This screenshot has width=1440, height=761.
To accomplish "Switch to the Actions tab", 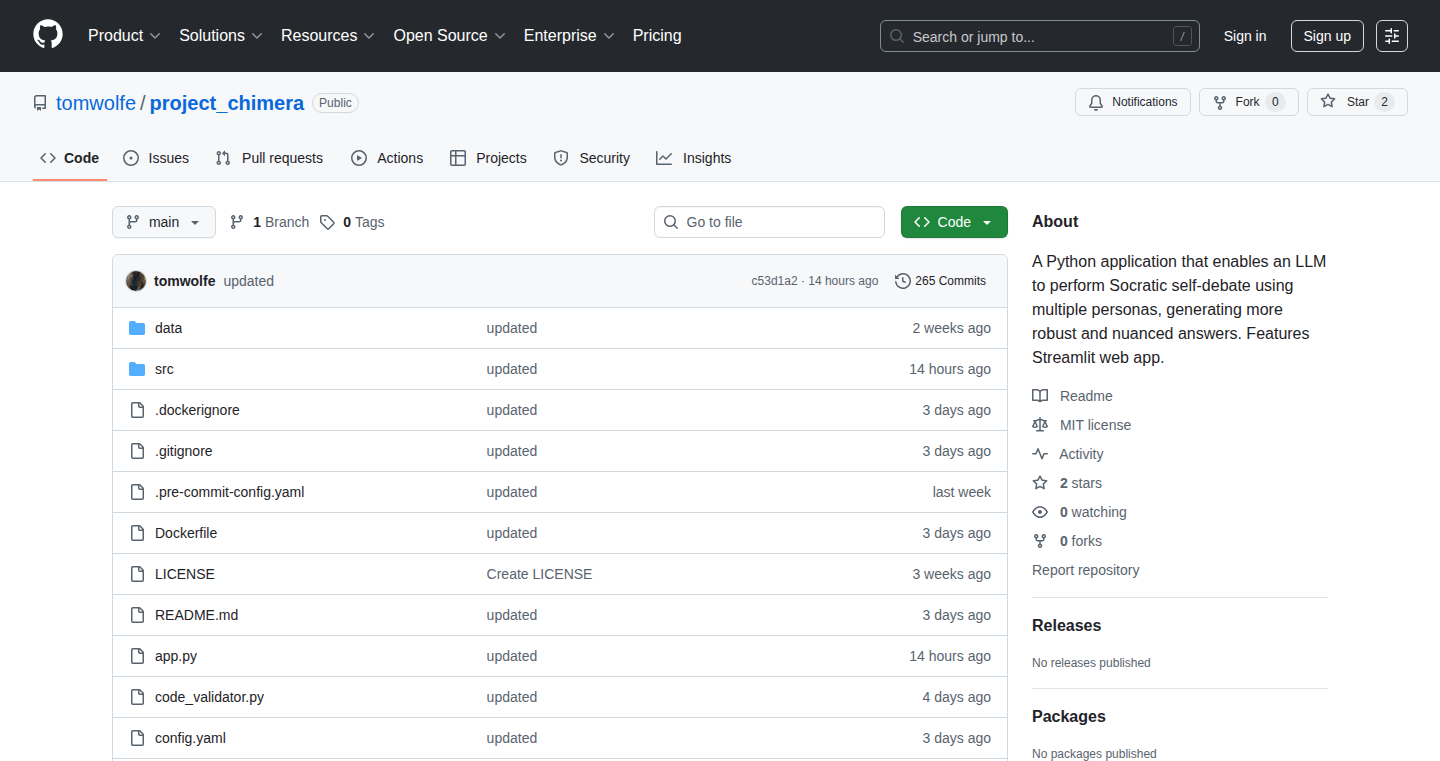I will (387, 158).
